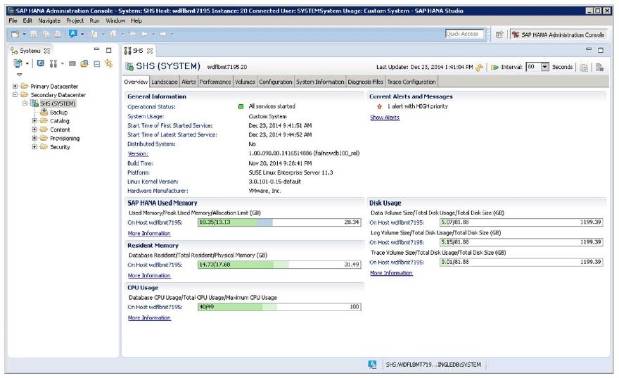Expand the Security folder

coord(34,147)
